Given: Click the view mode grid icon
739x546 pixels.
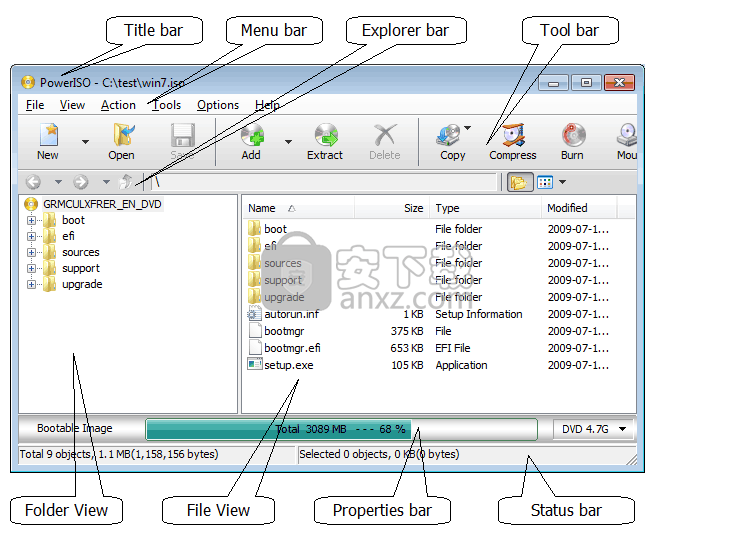Looking at the screenshot, I should [x=545, y=182].
